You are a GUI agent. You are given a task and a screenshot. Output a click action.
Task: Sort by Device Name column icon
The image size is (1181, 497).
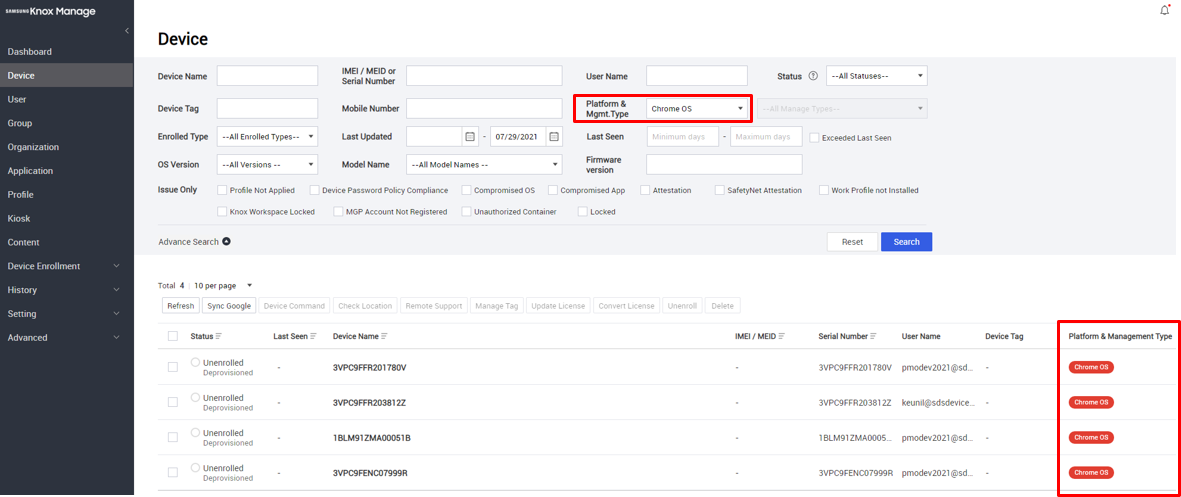pos(384,336)
